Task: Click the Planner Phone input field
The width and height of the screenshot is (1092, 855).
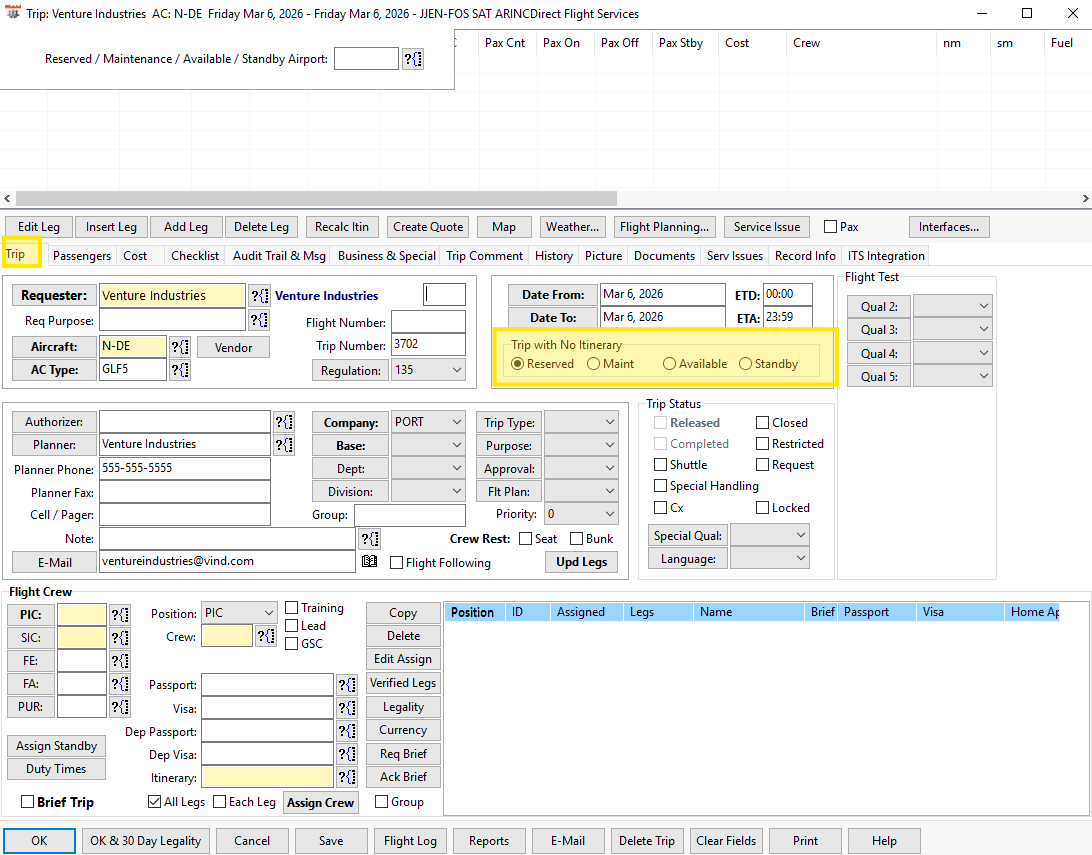Action: tap(184, 469)
